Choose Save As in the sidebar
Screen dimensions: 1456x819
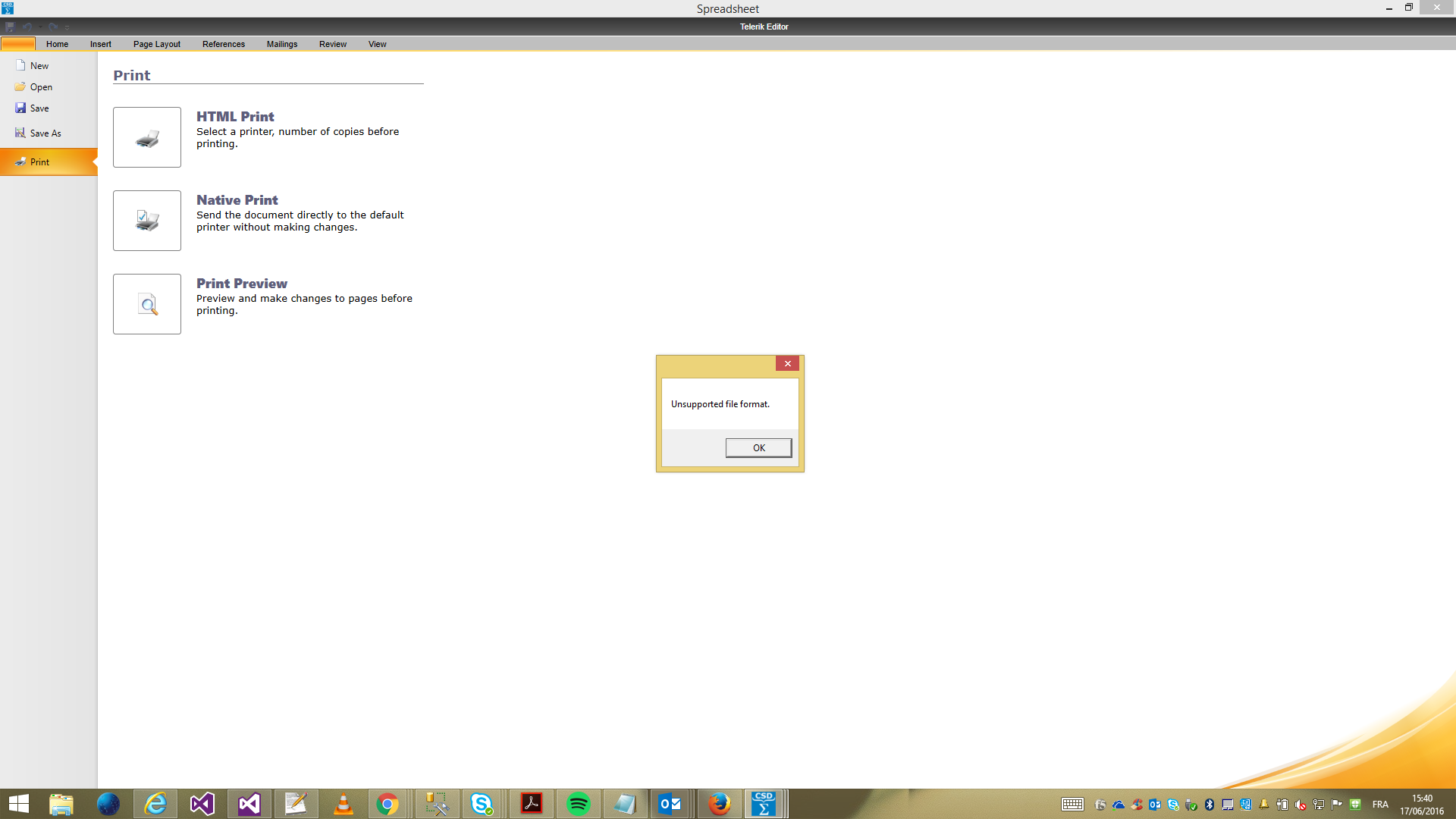pos(45,133)
